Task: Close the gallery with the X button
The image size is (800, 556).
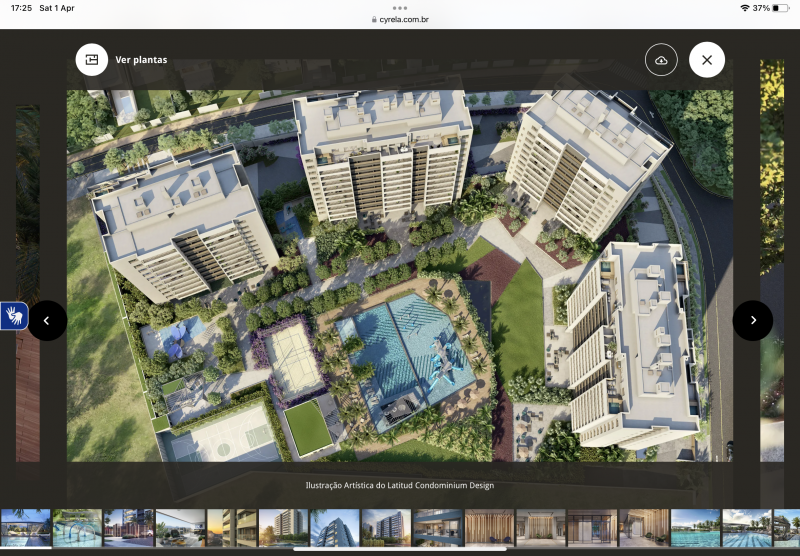Action: tap(707, 60)
